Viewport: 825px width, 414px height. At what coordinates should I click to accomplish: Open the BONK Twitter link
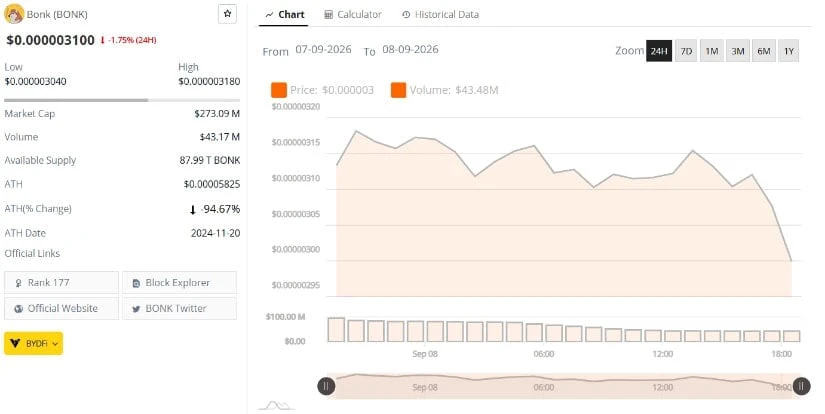coord(179,308)
